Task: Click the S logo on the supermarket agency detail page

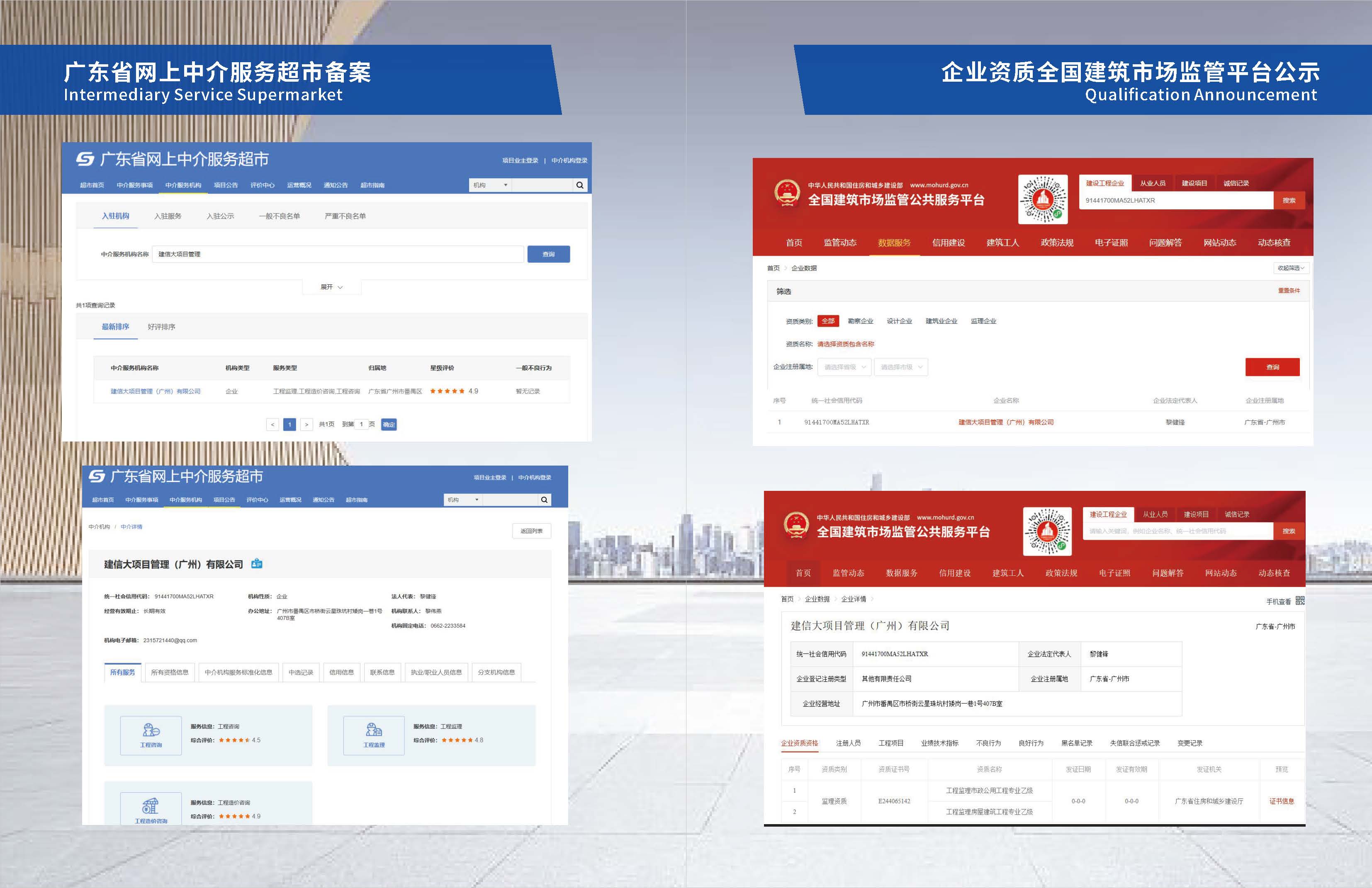Action: [x=97, y=476]
